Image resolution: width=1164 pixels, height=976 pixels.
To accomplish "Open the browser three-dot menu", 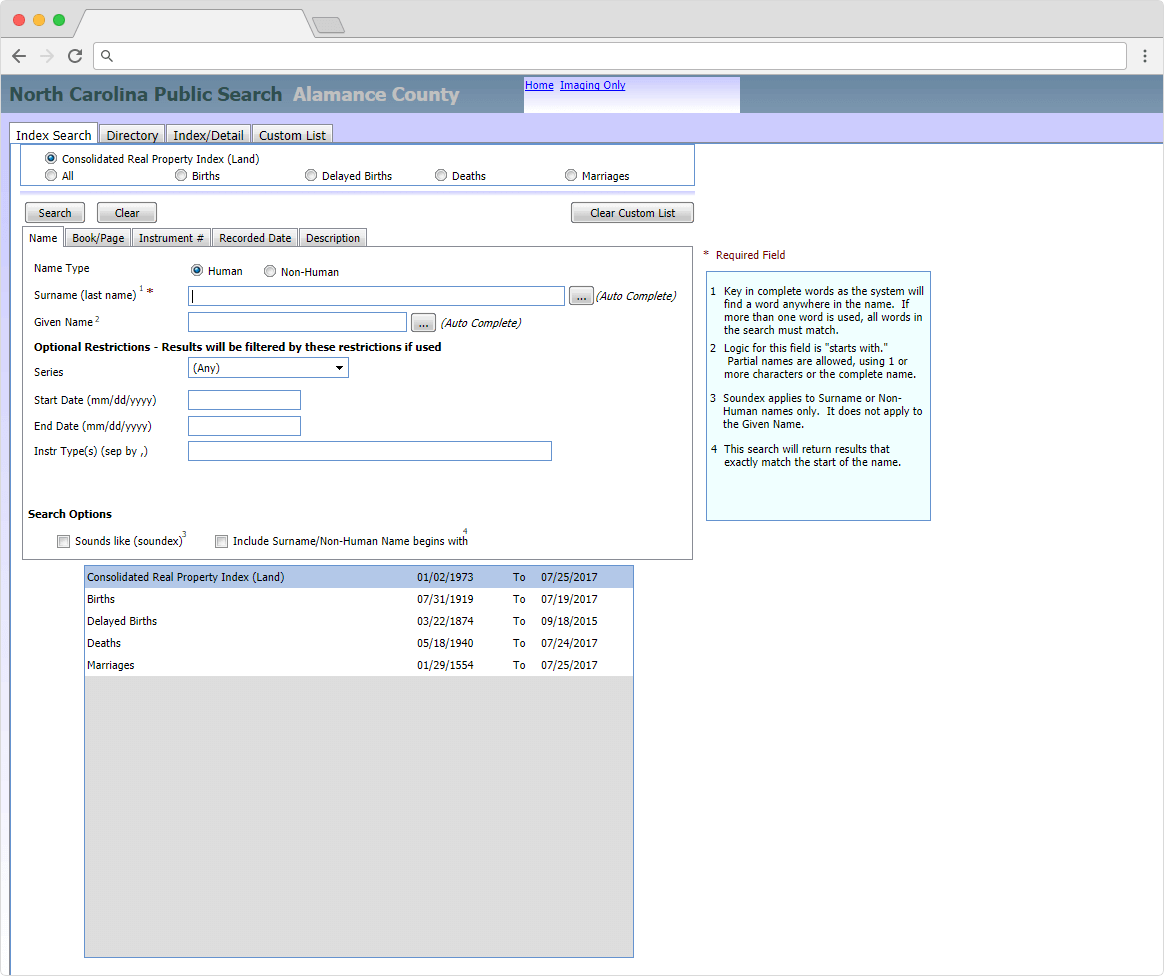I will pos(1145,56).
